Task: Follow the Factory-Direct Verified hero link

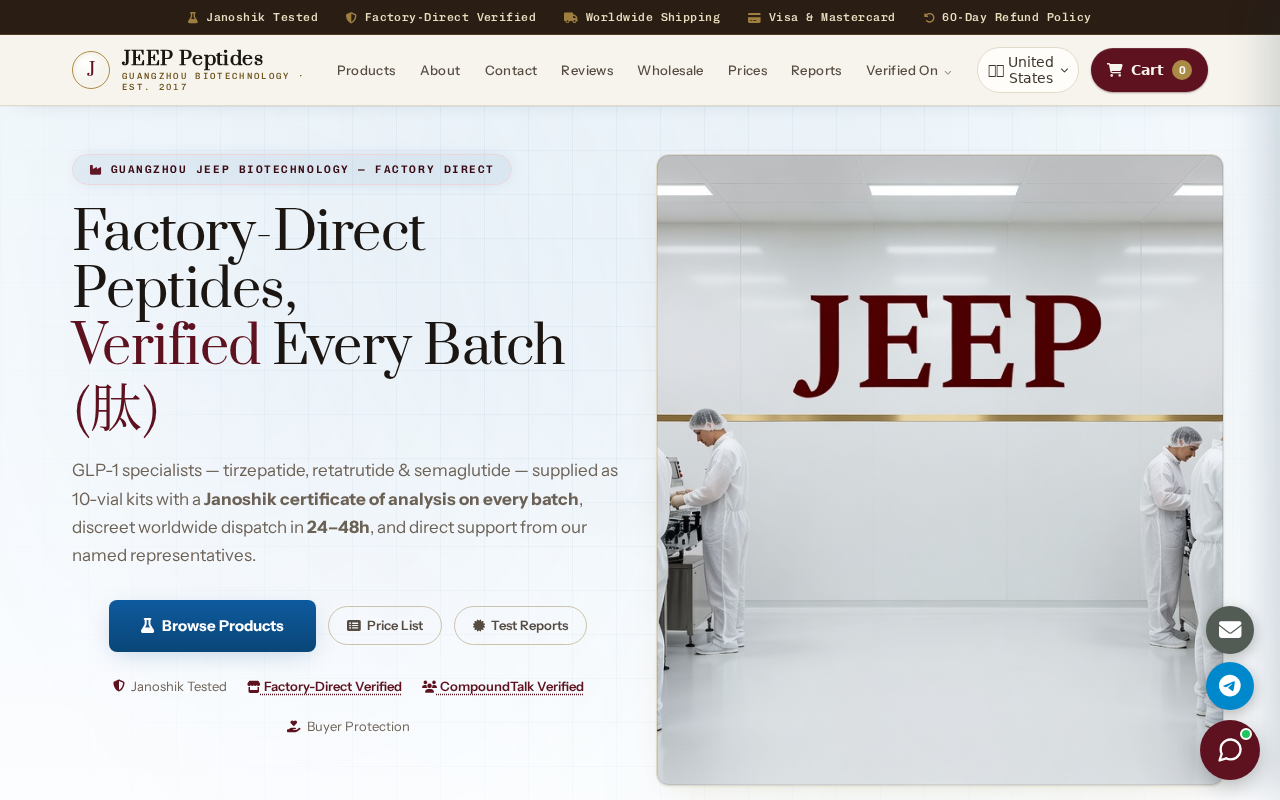Action: click(x=324, y=687)
